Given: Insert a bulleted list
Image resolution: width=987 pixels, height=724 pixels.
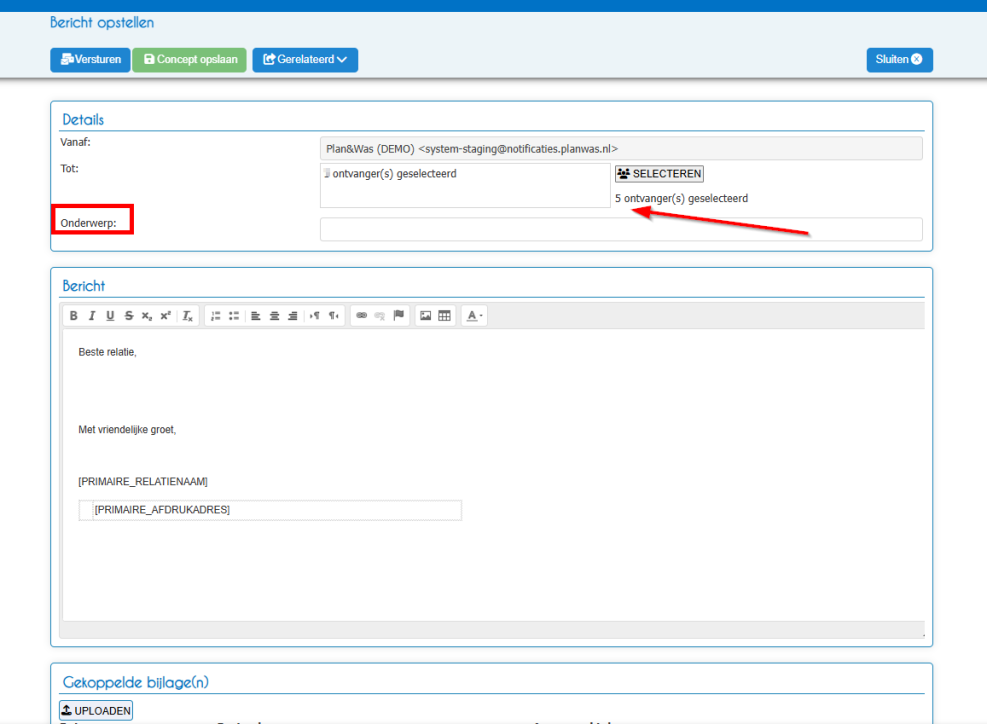Looking at the screenshot, I should [234, 316].
